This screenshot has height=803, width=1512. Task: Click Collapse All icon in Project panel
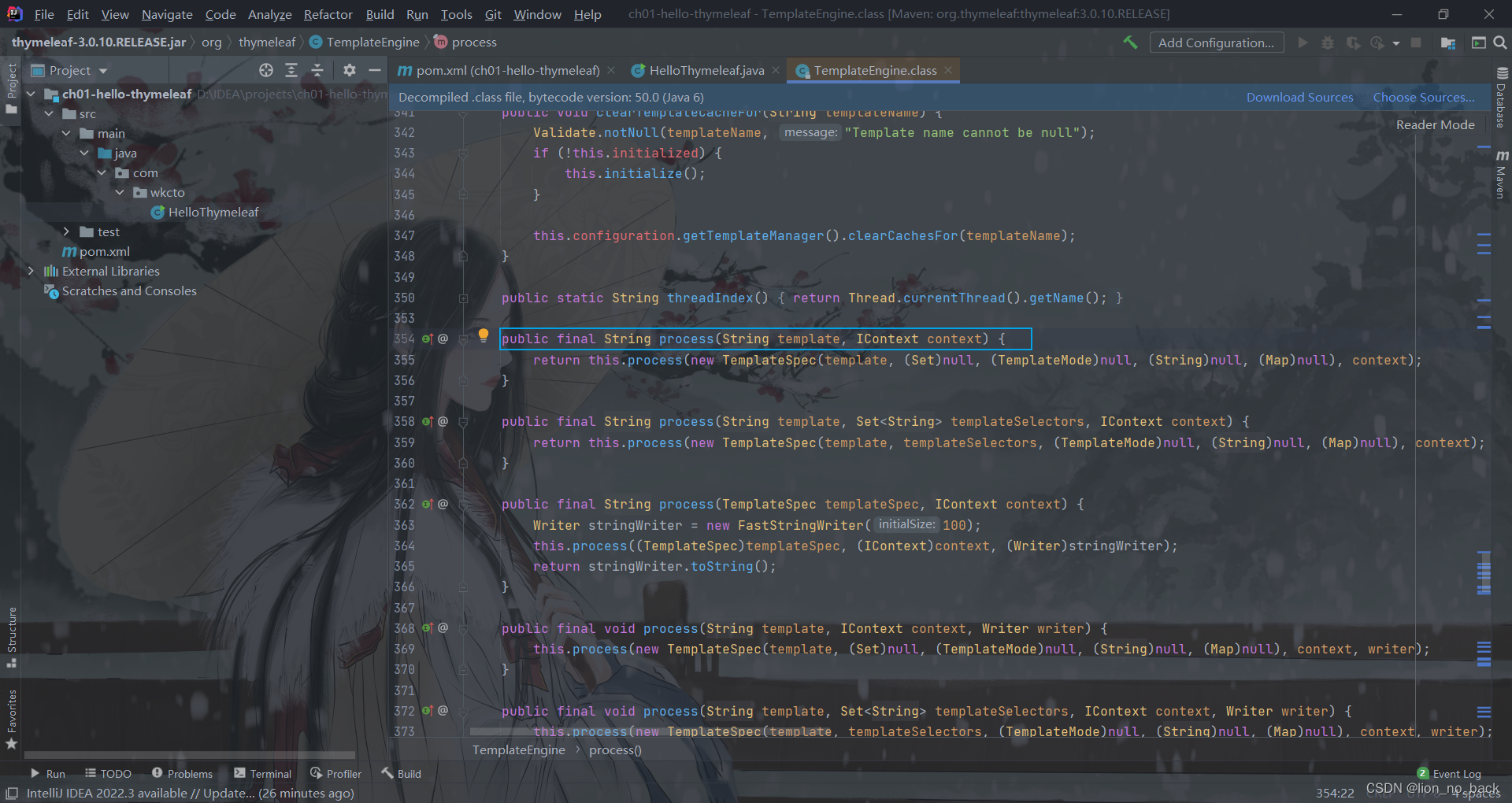pyautogui.click(x=317, y=70)
